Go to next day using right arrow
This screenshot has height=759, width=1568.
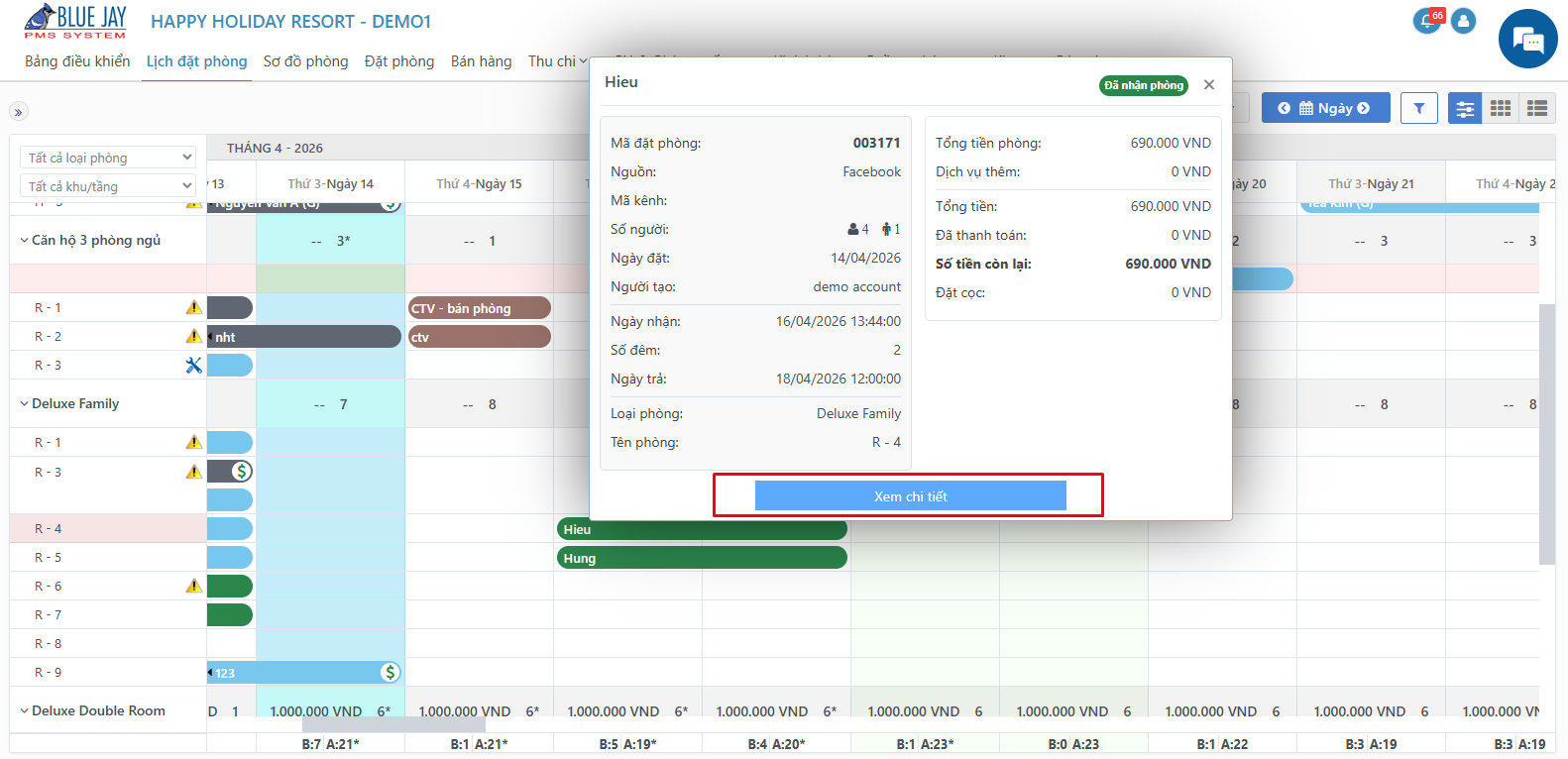point(1364,108)
